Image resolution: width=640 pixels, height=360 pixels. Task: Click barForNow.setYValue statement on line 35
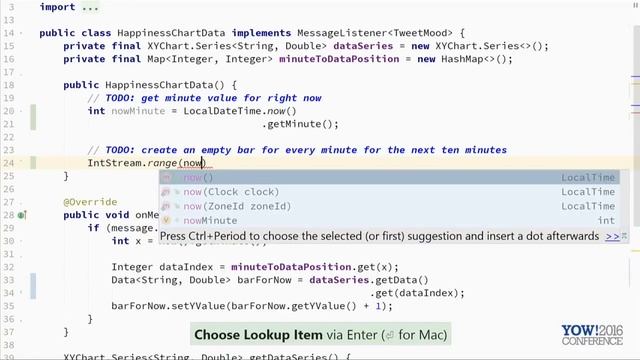252,306
